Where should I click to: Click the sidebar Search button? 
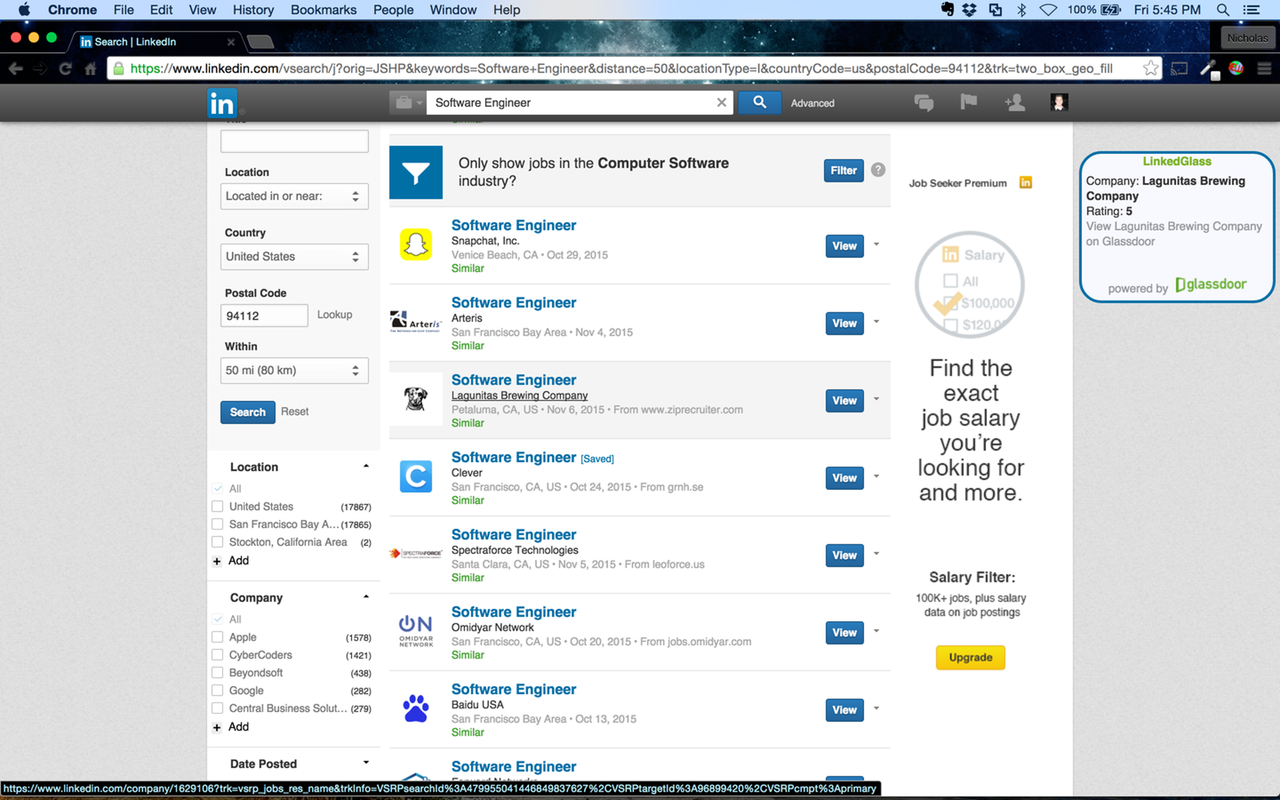(247, 412)
